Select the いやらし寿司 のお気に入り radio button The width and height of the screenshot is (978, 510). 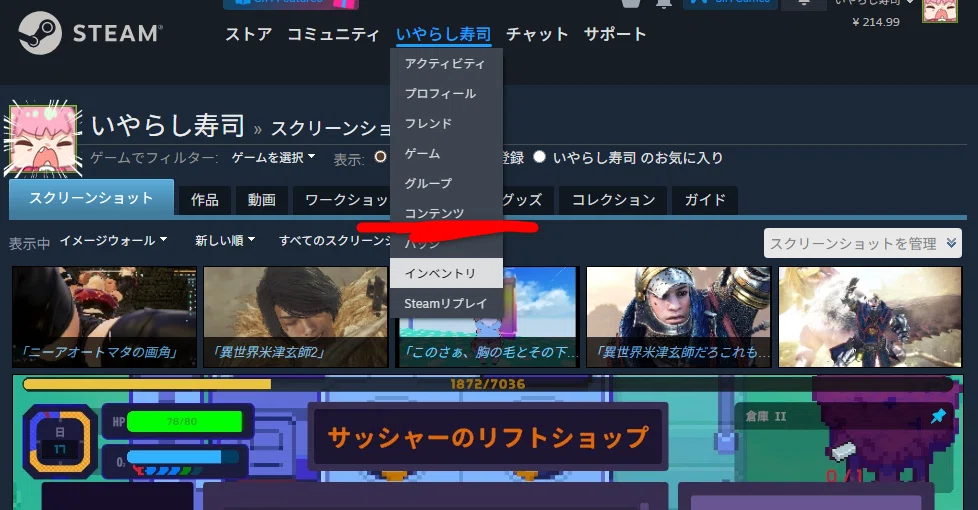[x=540, y=157]
